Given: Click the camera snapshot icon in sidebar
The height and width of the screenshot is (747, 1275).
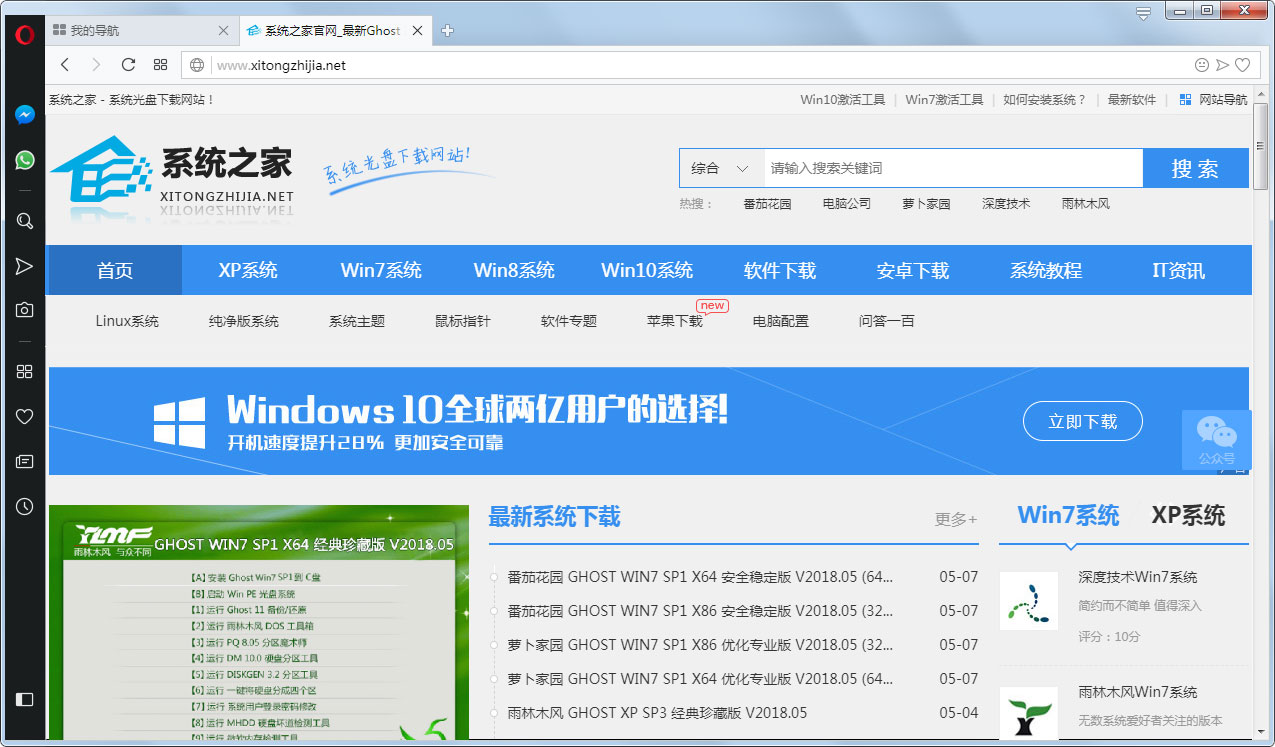Looking at the screenshot, I should (25, 310).
